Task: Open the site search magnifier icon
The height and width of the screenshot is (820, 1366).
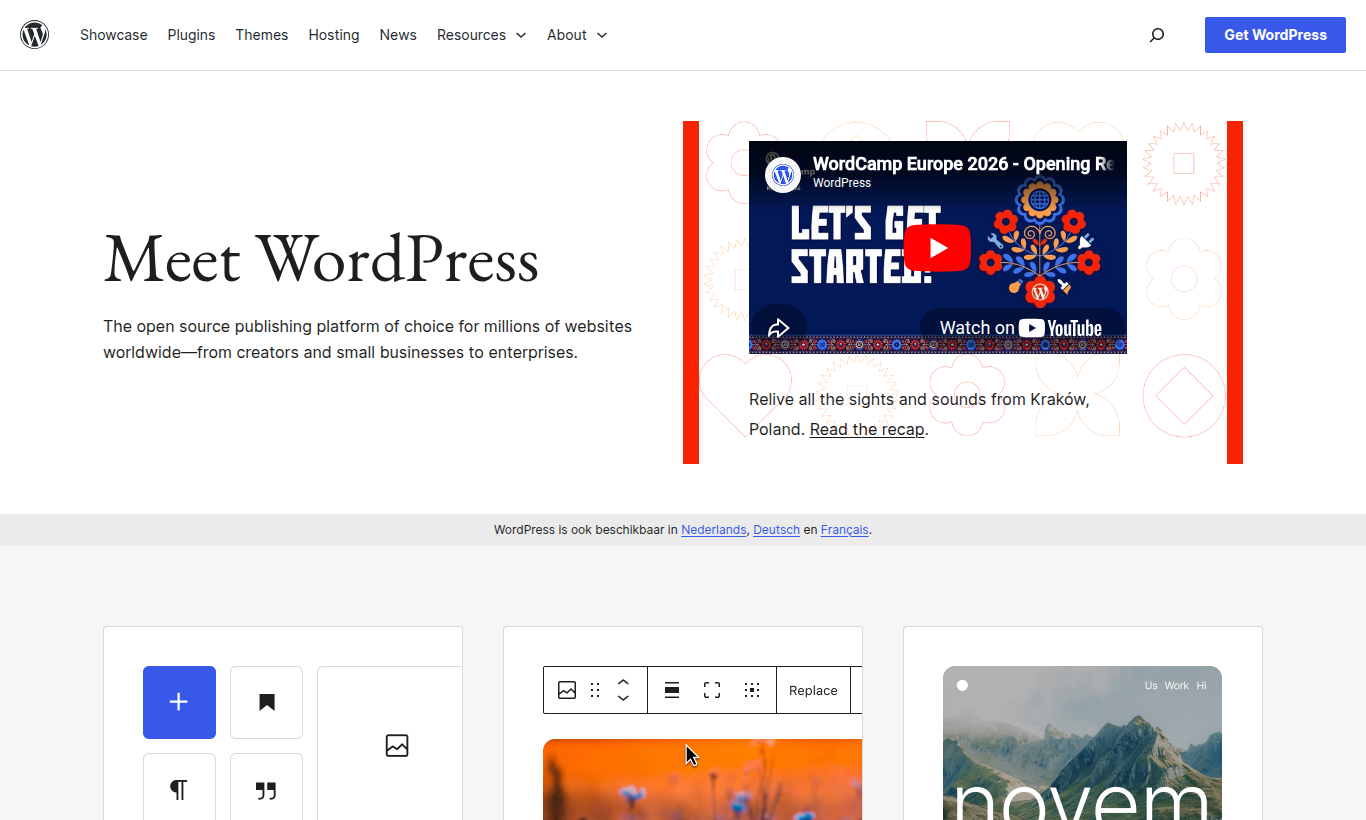Action: click(x=1157, y=35)
